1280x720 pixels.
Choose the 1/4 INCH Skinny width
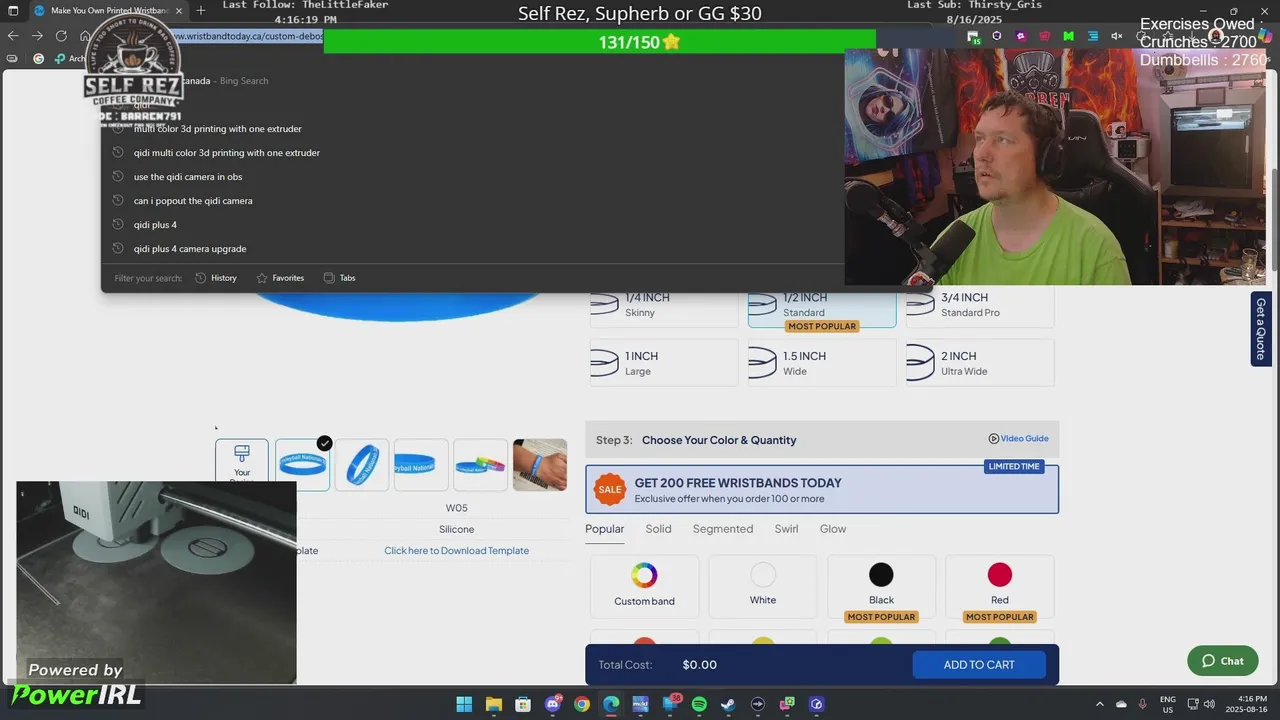664,305
